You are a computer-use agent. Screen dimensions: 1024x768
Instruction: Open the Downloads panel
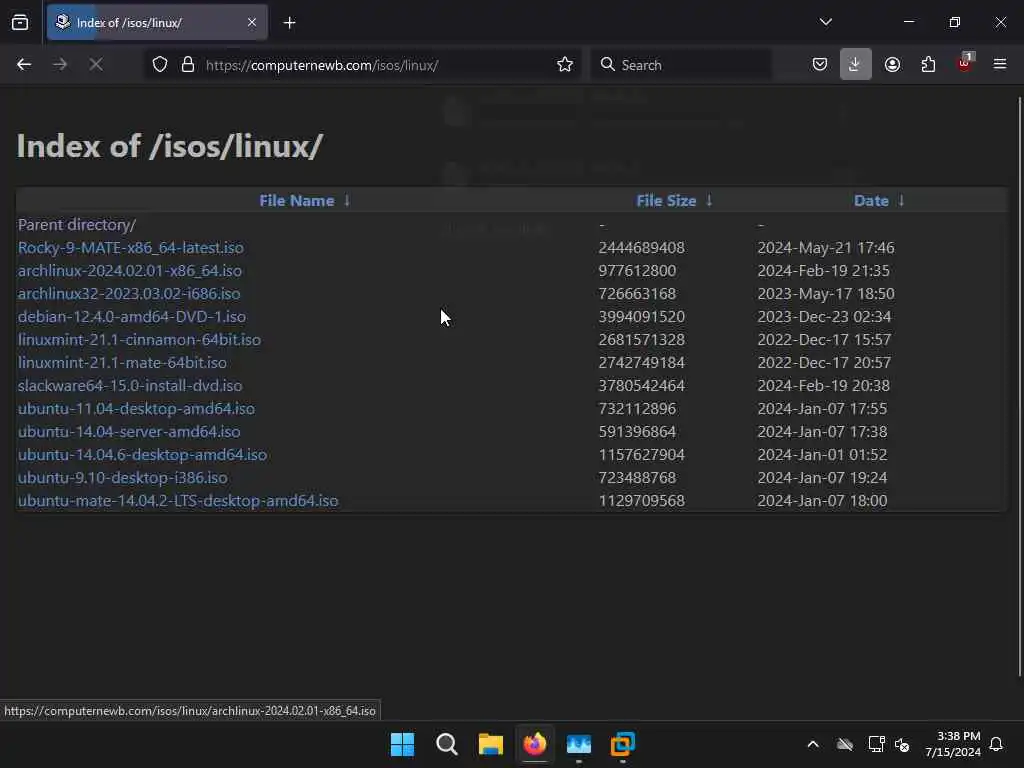(856, 65)
